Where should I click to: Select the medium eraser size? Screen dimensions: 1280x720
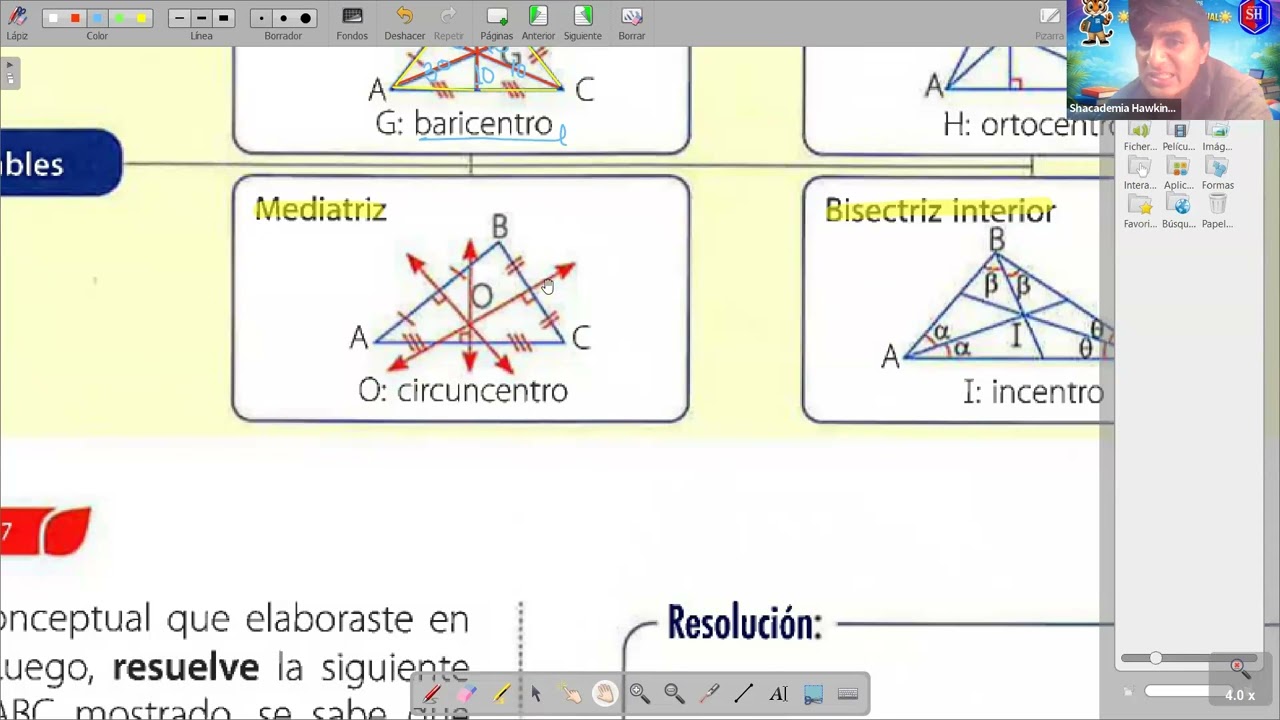pos(283,18)
